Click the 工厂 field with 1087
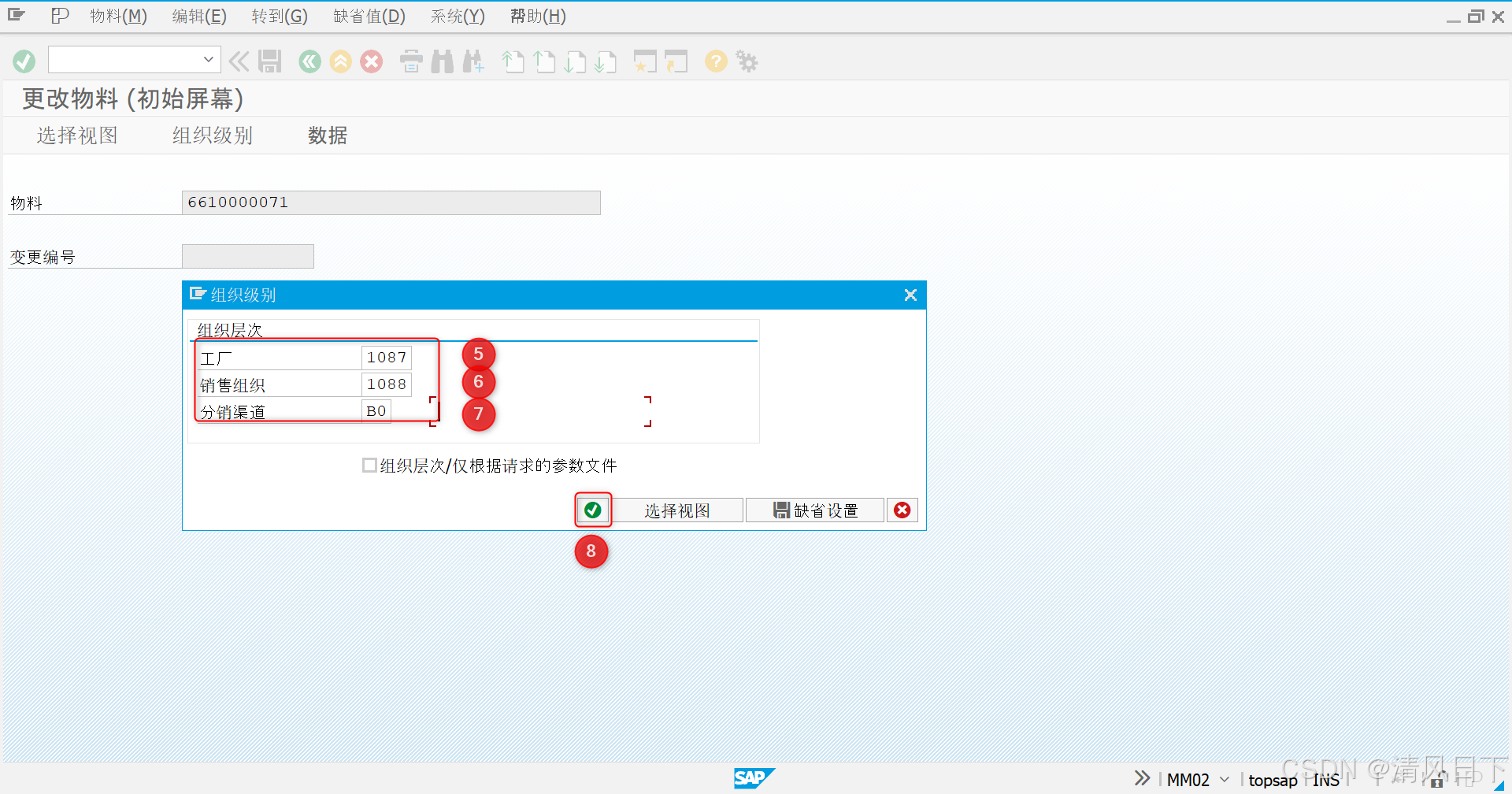The height and width of the screenshot is (794, 1512). [x=386, y=358]
